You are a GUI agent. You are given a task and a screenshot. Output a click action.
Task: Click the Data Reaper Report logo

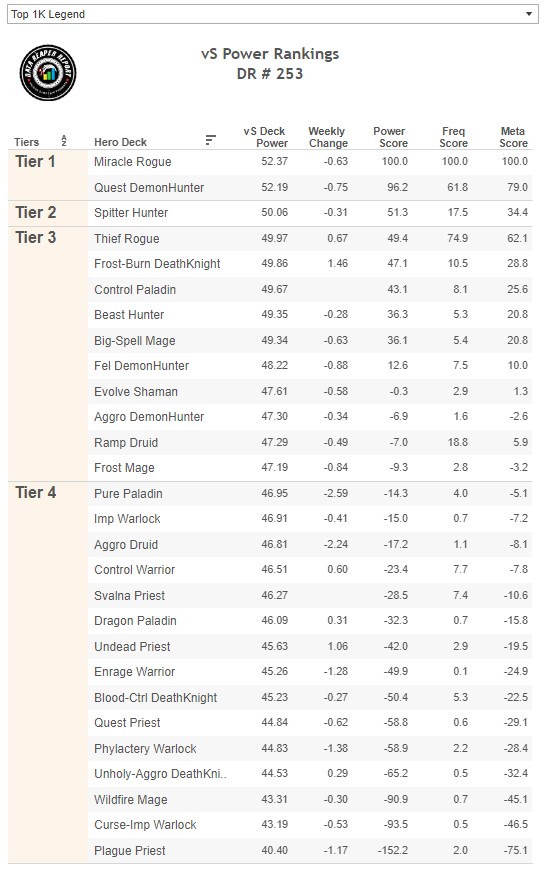48,73
